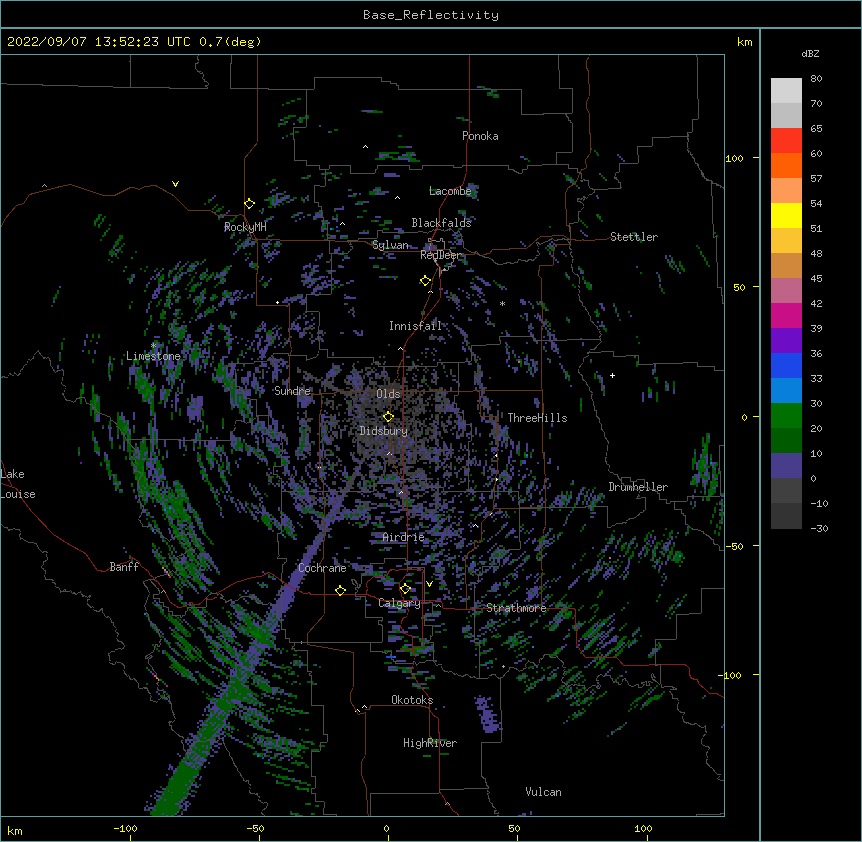Click the Calgary city label

click(399, 603)
